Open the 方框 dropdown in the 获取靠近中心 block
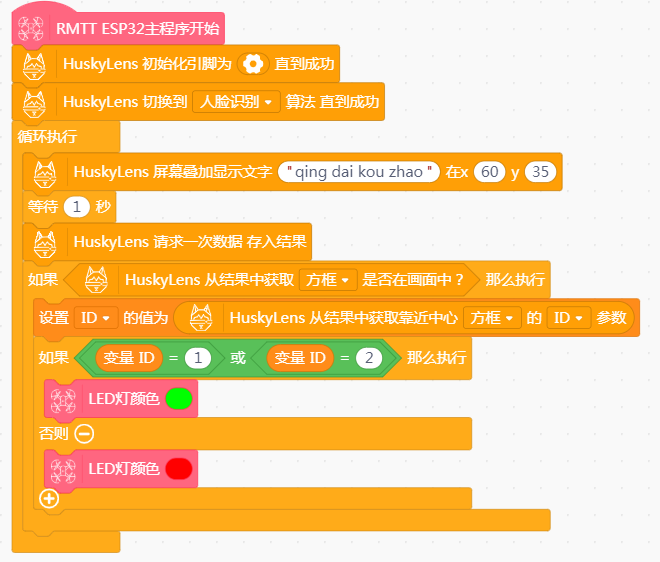The height and width of the screenshot is (562, 660). coord(492,318)
